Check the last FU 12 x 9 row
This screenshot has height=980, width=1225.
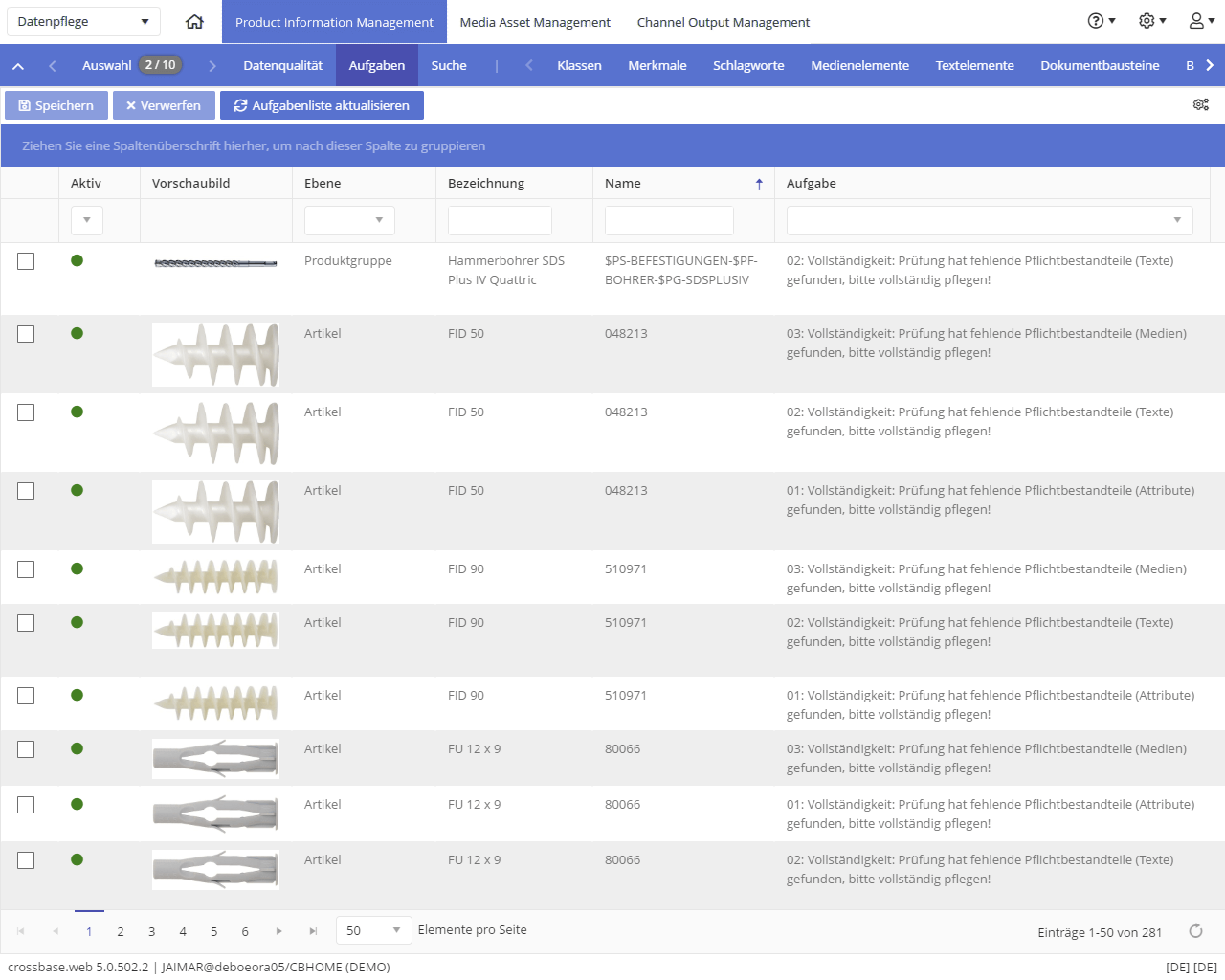(26, 860)
